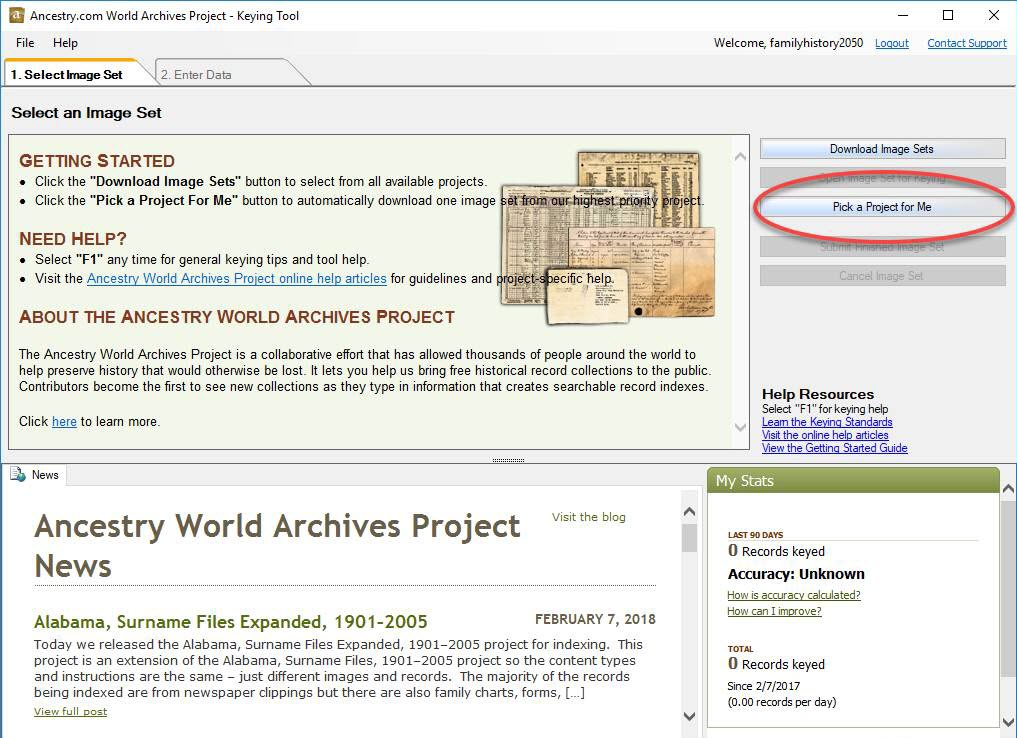
Task: Open Visit the online help articles link
Action: [x=825, y=434]
